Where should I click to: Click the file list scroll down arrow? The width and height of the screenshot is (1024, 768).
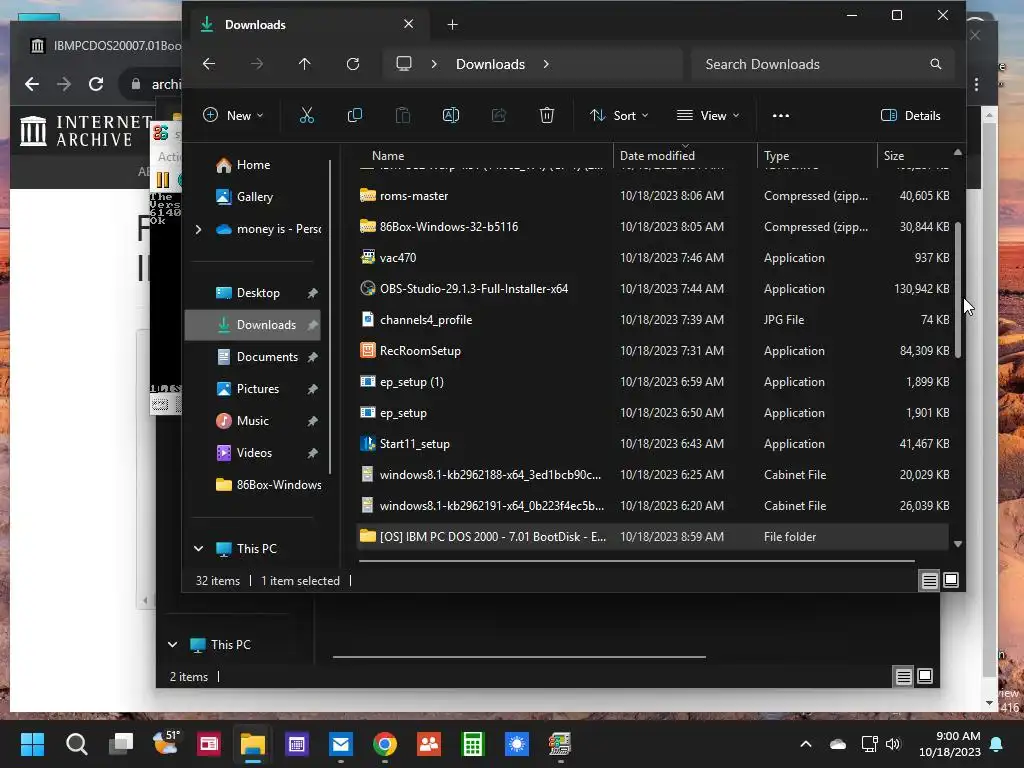[x=958, y=544]
